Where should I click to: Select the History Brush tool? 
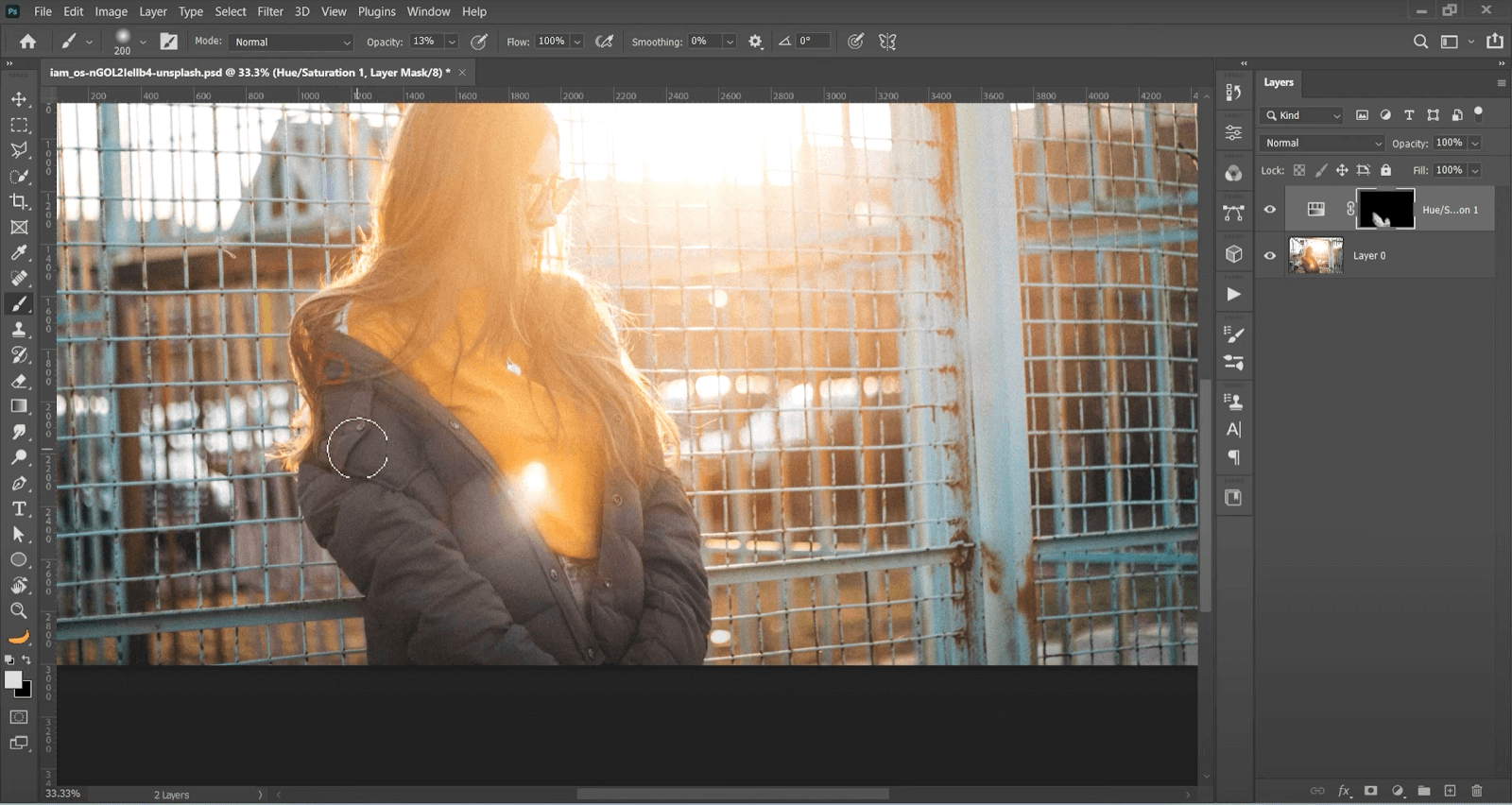click(19, 354)
